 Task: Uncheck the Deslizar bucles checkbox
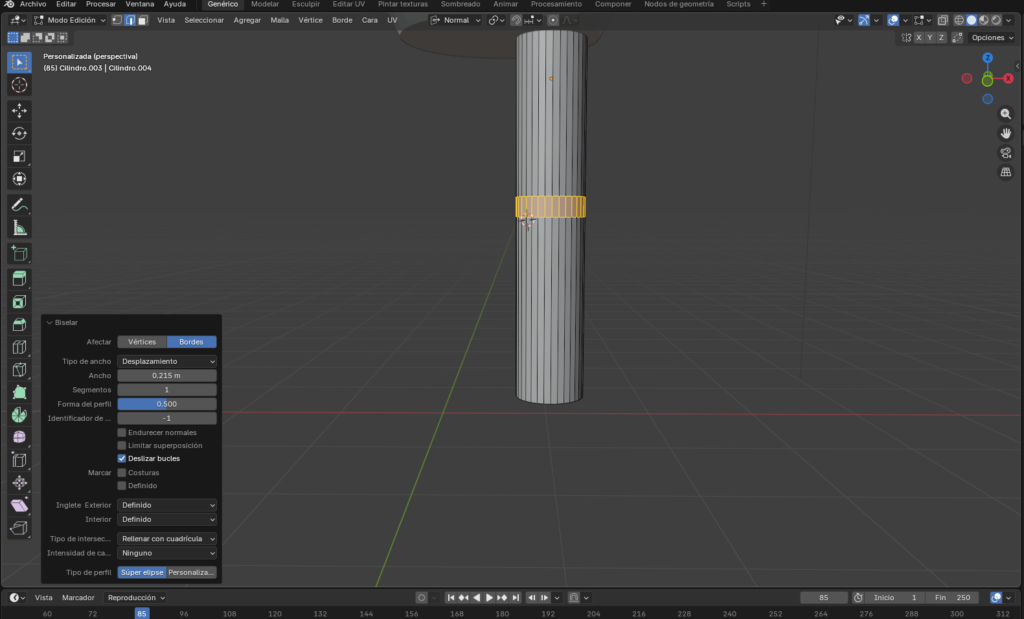[x=122, y=458]
